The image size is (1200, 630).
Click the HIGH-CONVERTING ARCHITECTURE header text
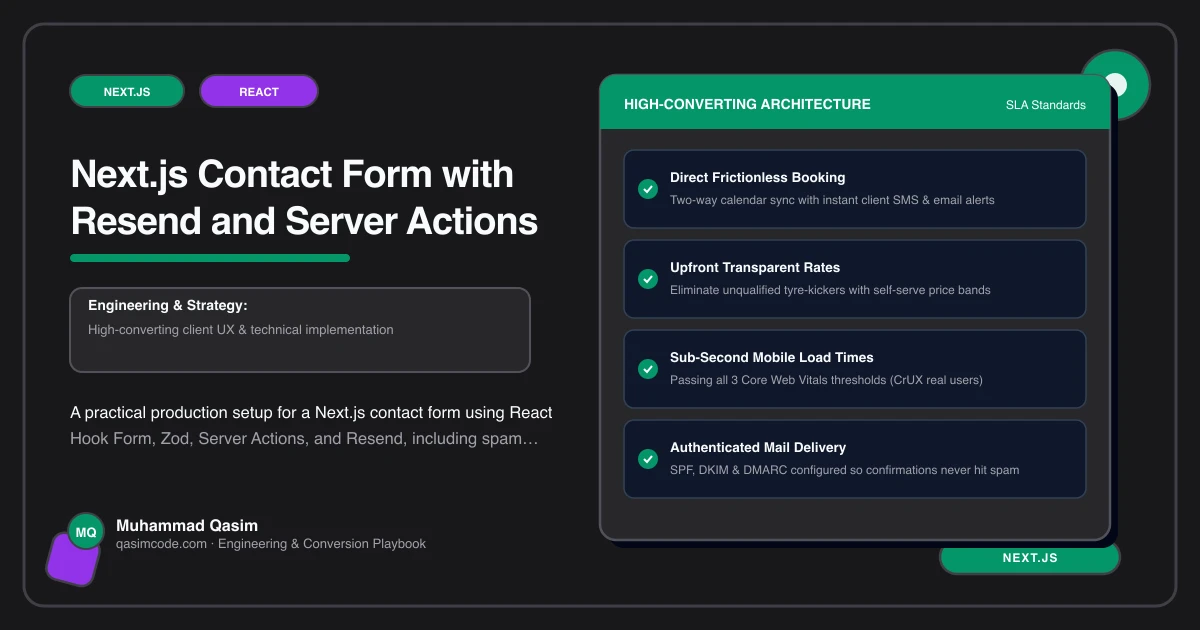747,104
